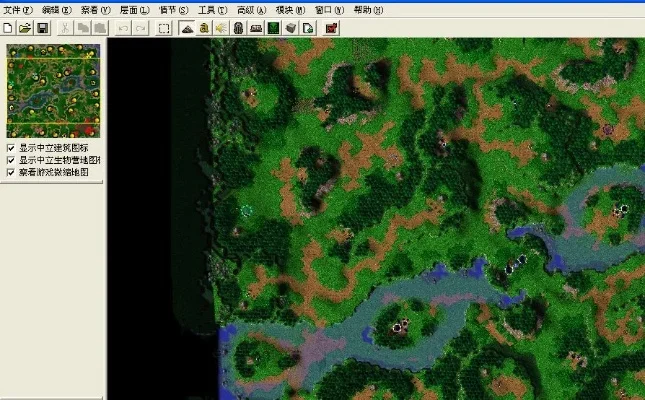Open the Object Manager cube icon
Image resolution: width=645 pixels, height=400 pixels.
point(291,28)
